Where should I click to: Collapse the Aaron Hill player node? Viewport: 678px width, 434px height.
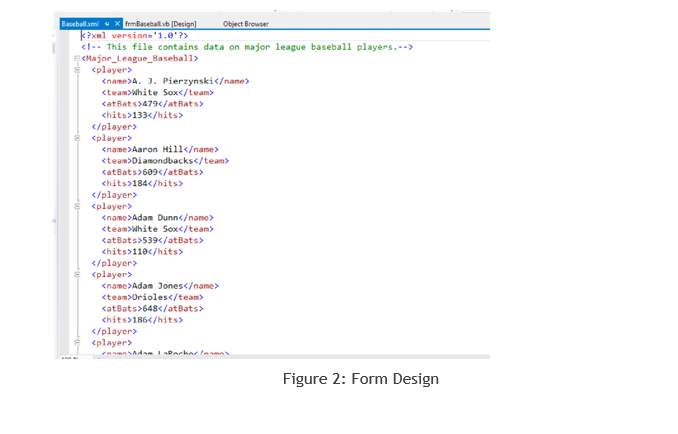(x=77, y=138)
